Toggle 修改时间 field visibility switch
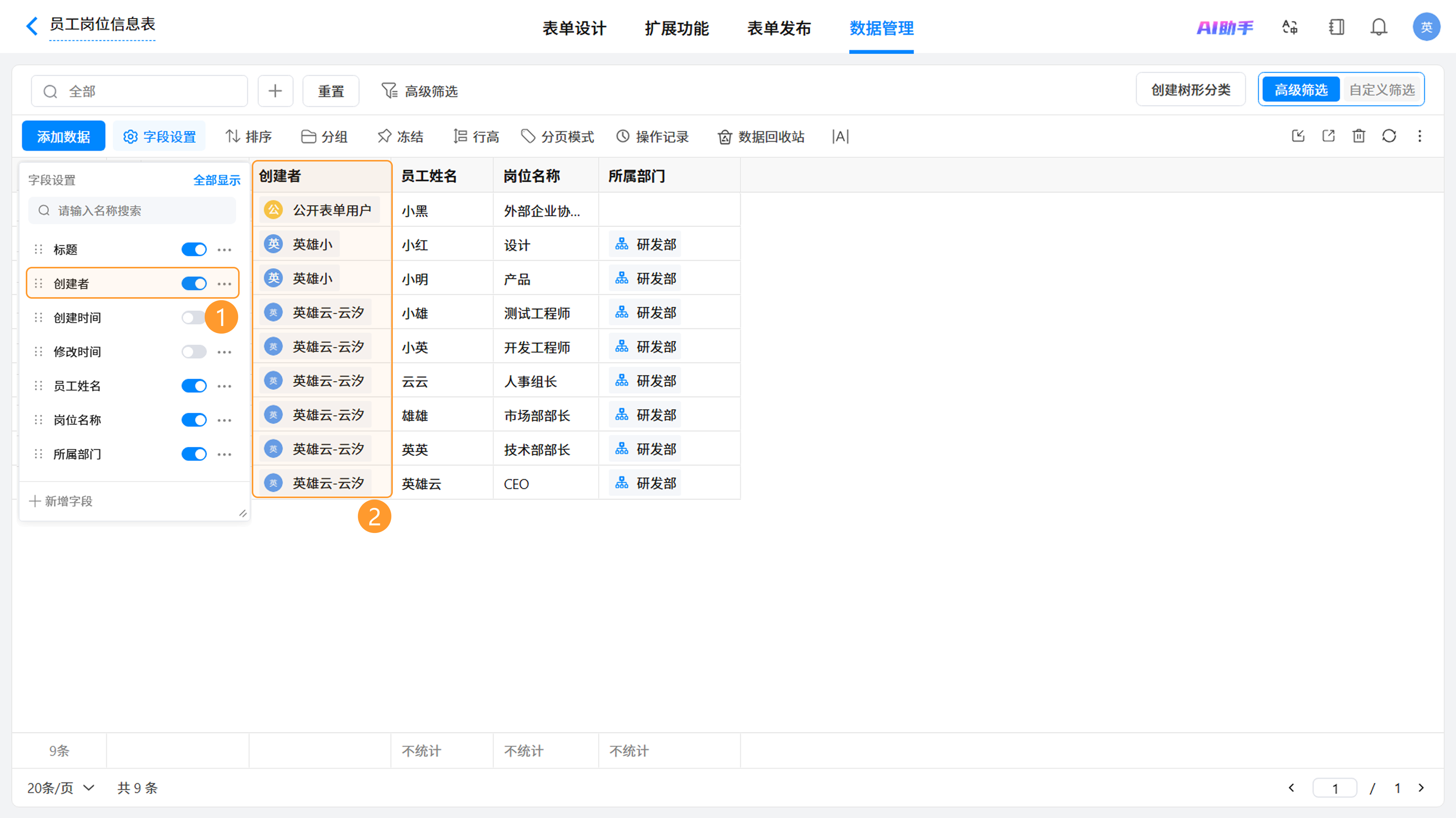The image size is (1456, 818). click(194, 351)
